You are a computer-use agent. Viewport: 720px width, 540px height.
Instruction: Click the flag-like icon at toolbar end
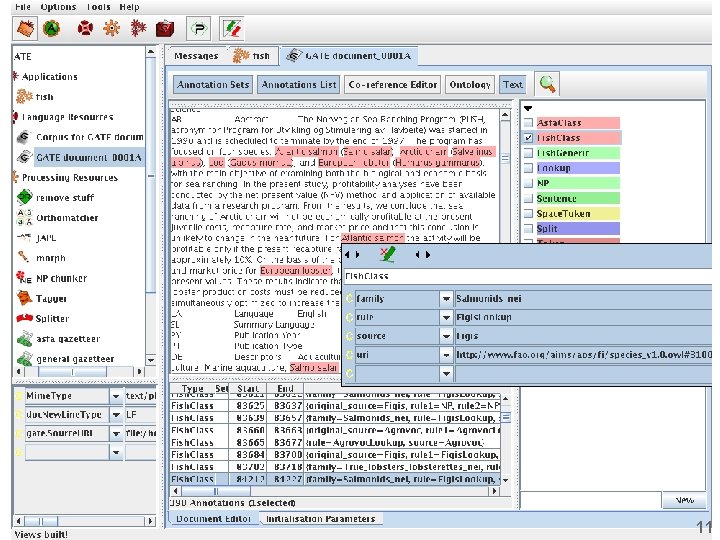pyautogui.click(x=231, y=28)
